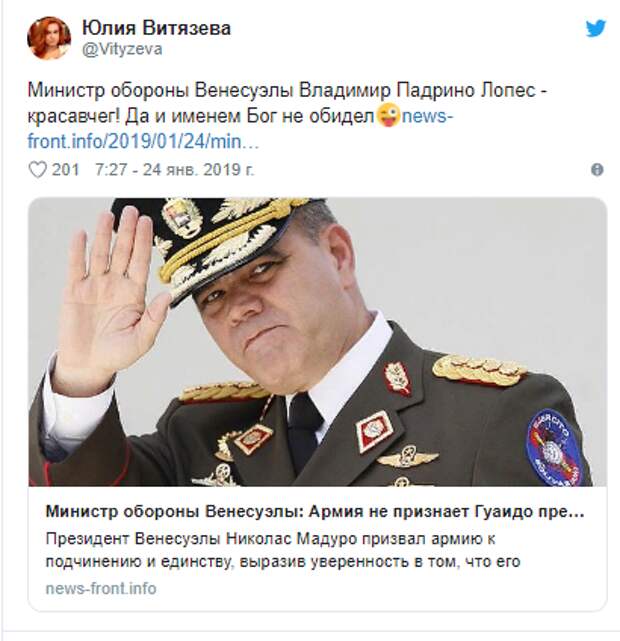Click card description about Президент Венесуэлы Николас Мадуро

click(x=282, y=550)
